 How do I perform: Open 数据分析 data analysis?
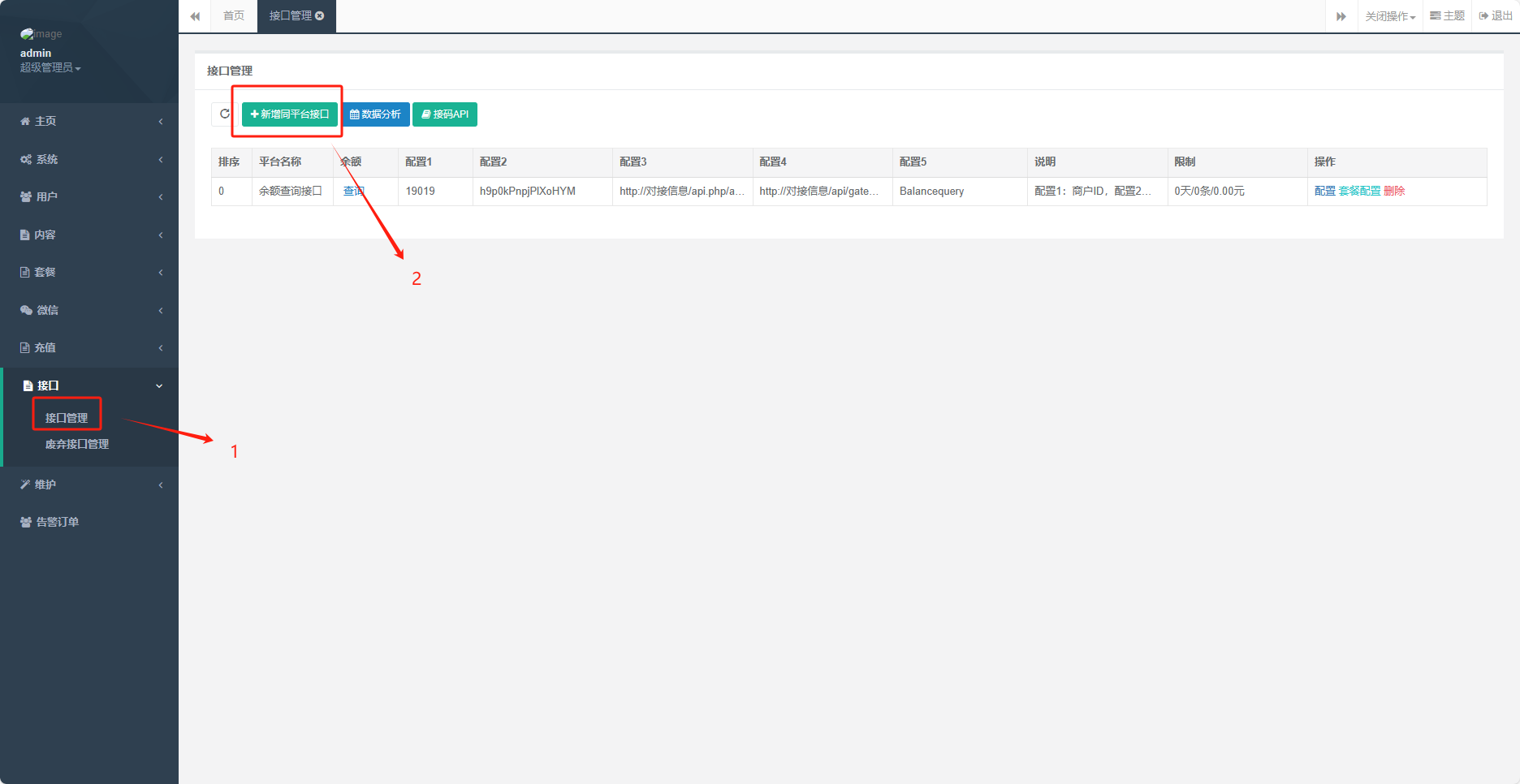point(375,114)
